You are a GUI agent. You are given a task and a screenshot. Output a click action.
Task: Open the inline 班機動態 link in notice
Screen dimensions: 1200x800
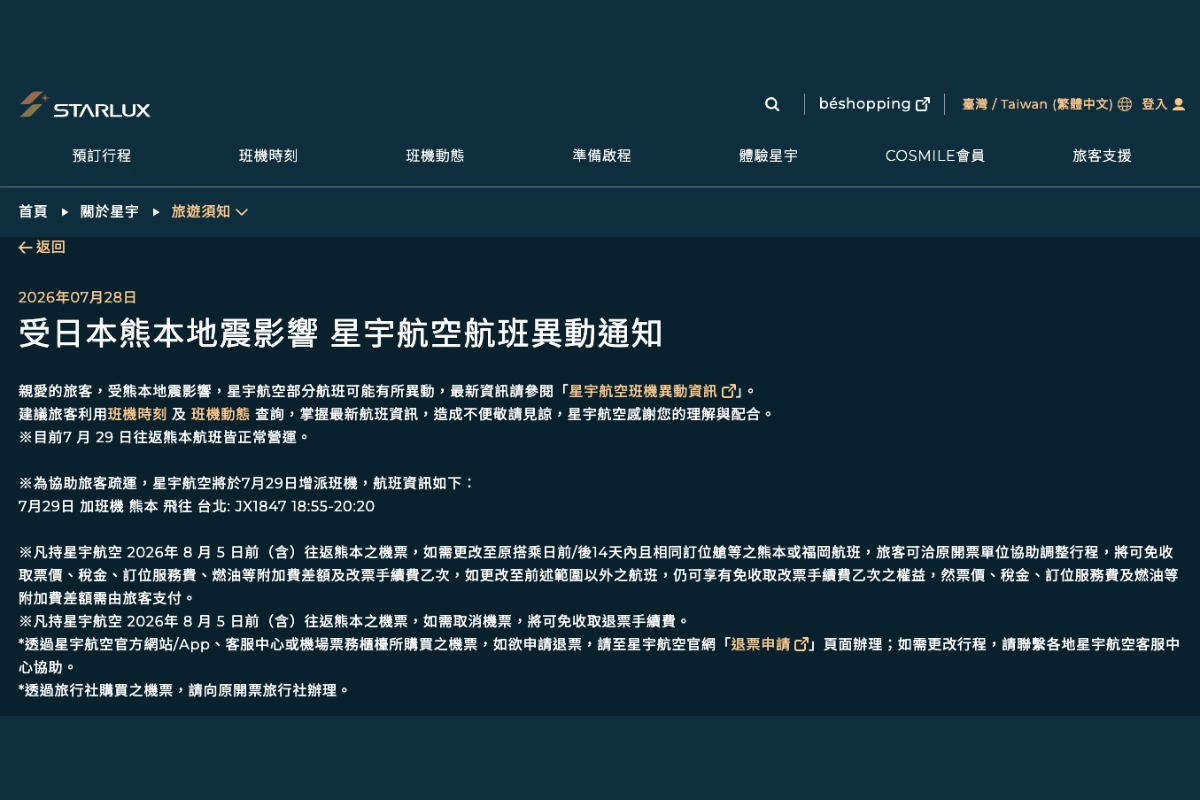[221, 413]
